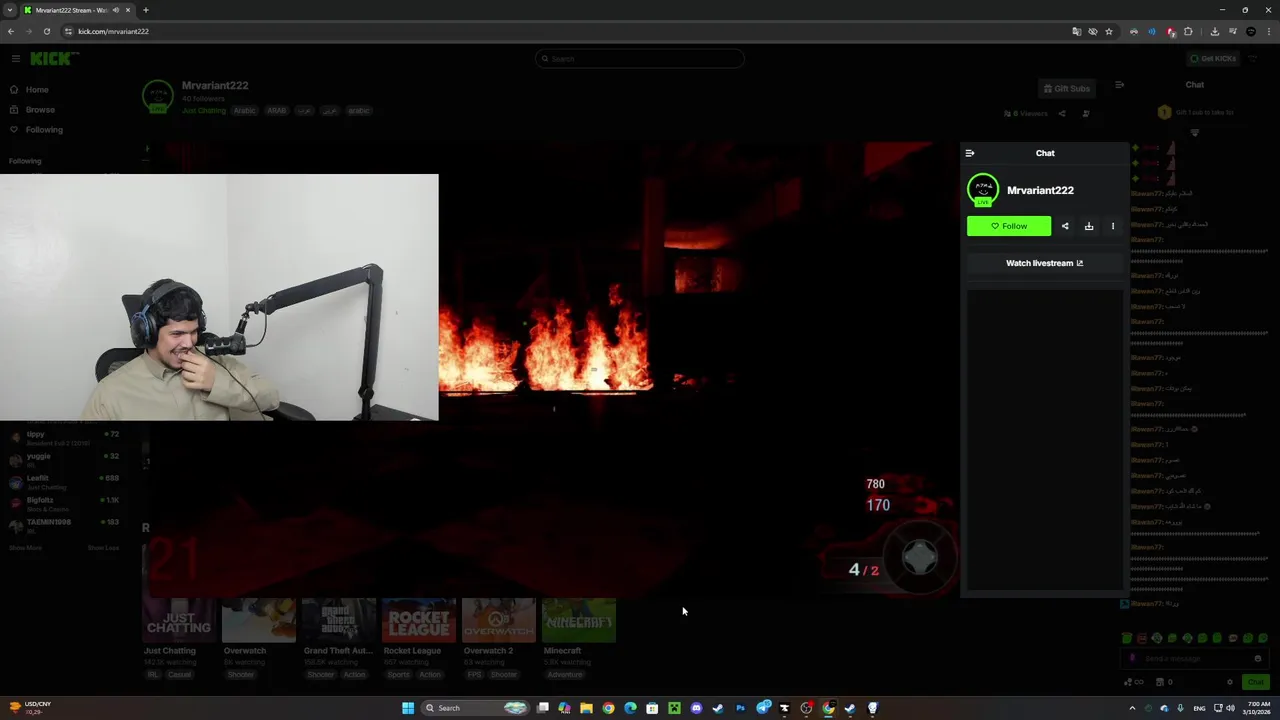Open the Windows Start menu
This screenshot has width=1280, height=720.
tap(408, 708)
